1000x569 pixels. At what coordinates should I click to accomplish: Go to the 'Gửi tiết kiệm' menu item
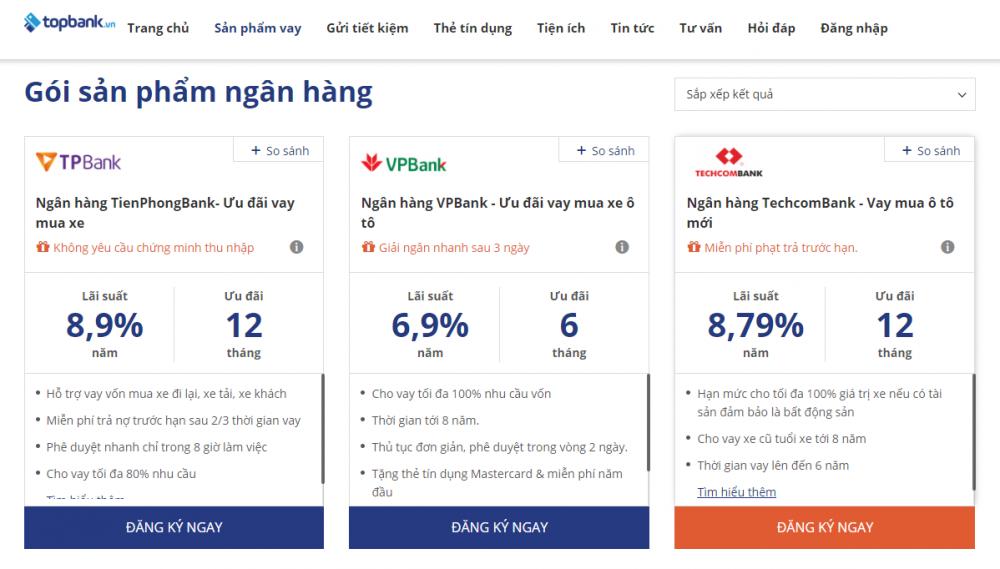367,28
